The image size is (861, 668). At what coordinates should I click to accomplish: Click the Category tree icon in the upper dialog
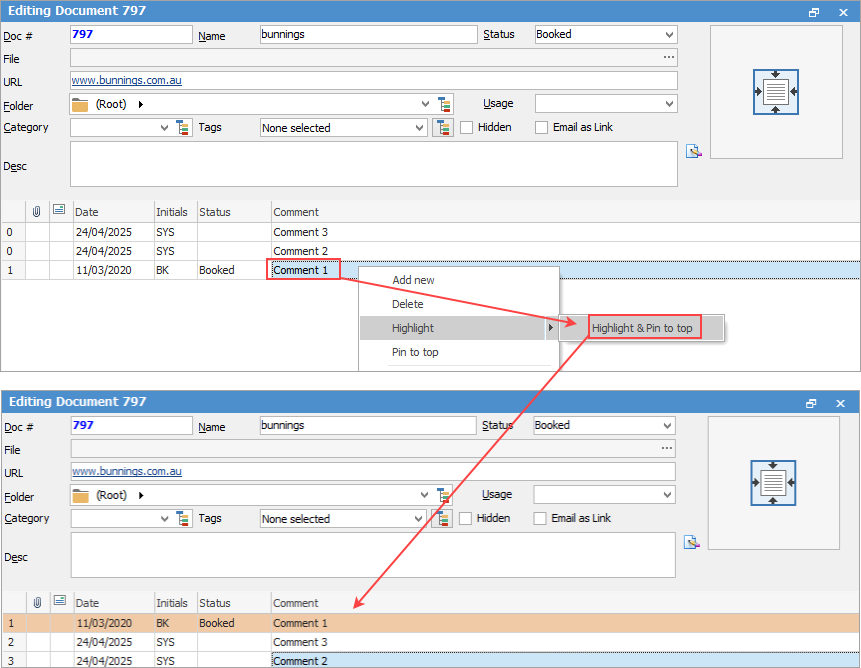pyautogui.click(x=183, y=128)
